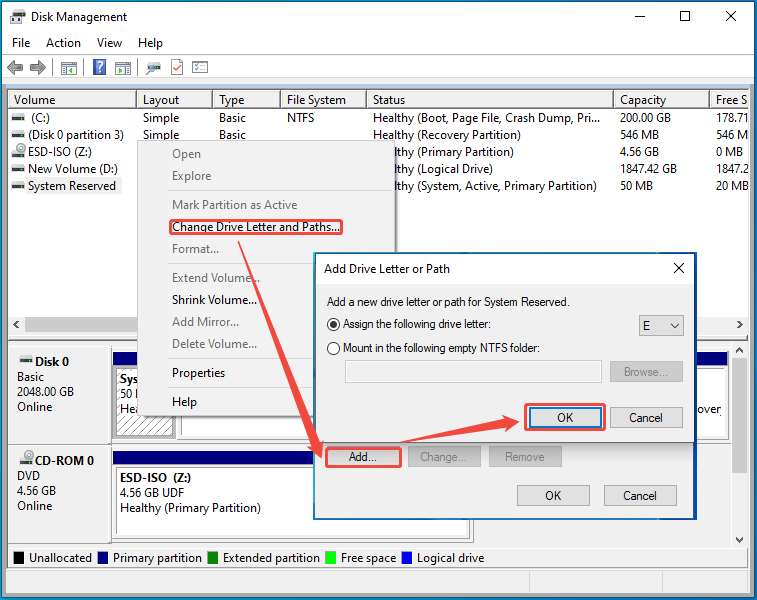The width and height of the screenshot is (757, 600).
Task: Open the Action menu
Action: point(63,43)
